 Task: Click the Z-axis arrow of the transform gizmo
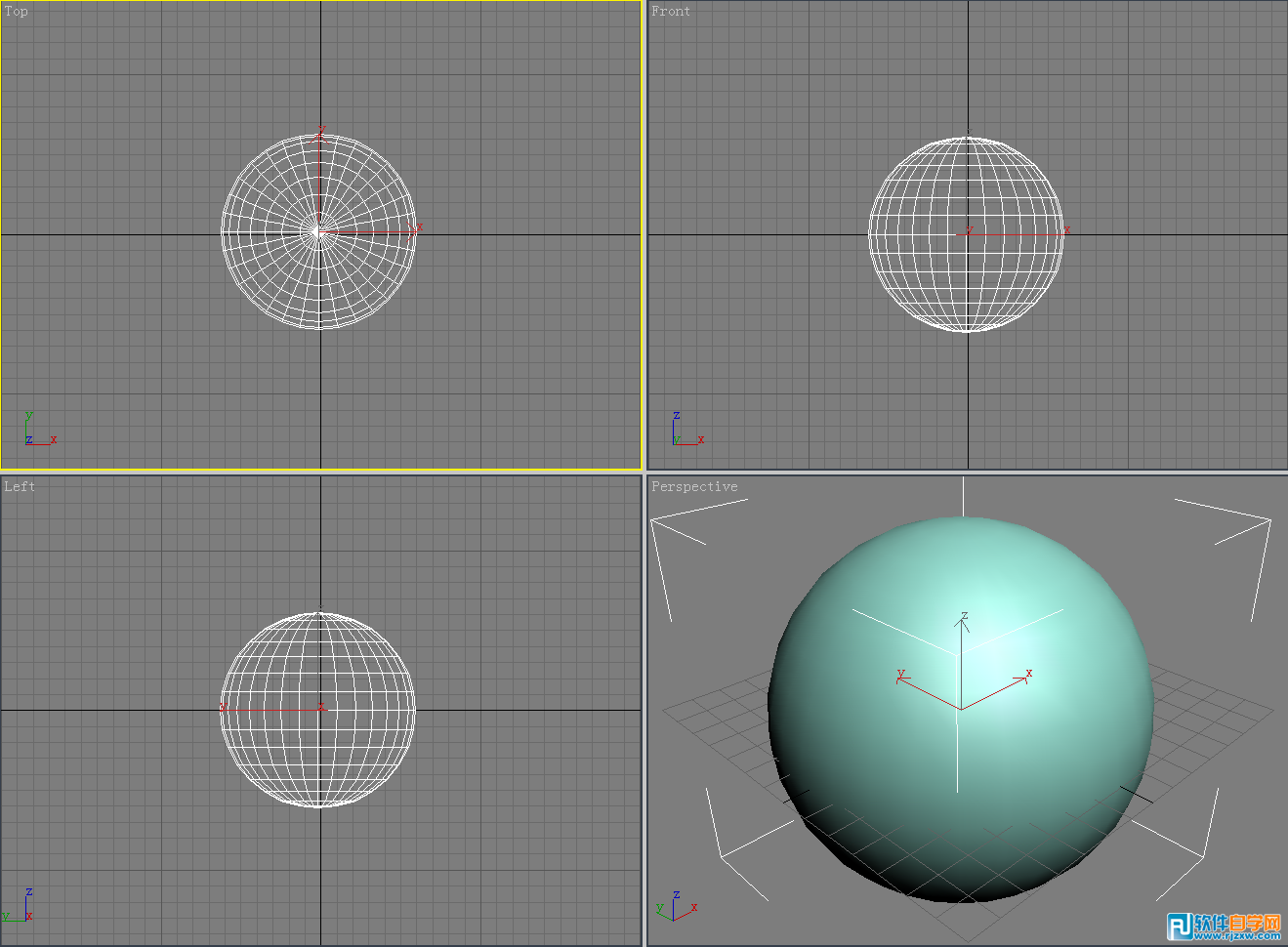[962, 625]
